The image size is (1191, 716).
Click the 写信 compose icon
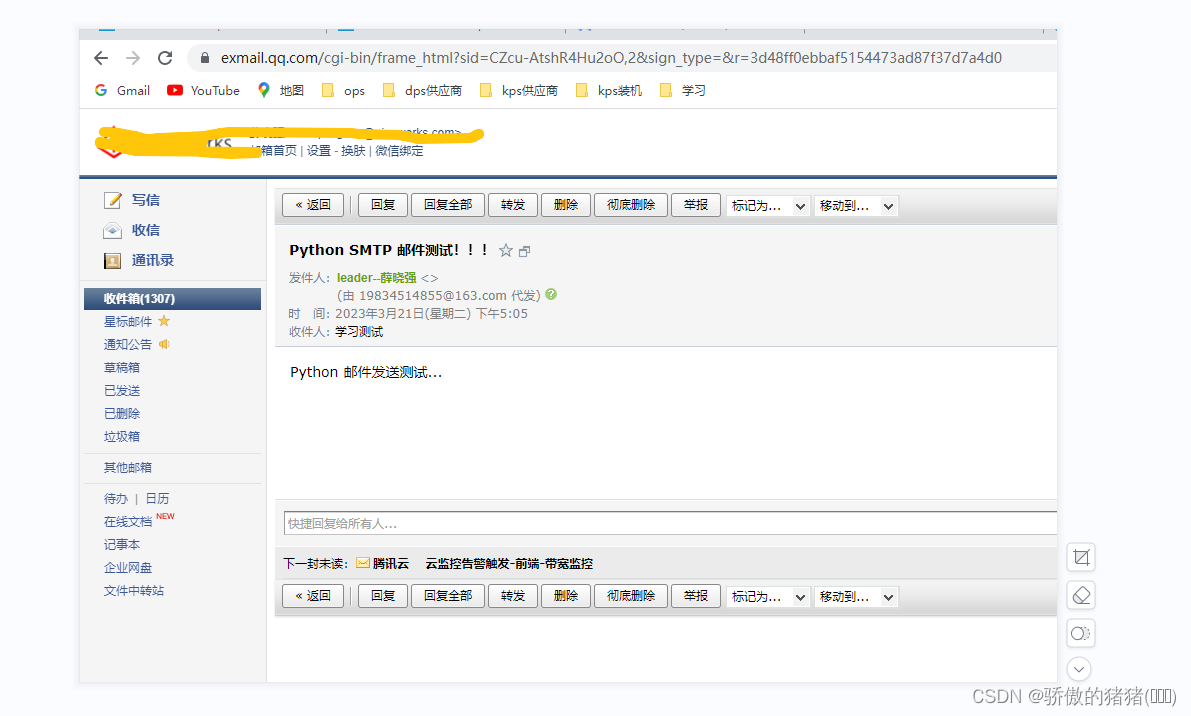pyautogui.click(x=112, y=200)
